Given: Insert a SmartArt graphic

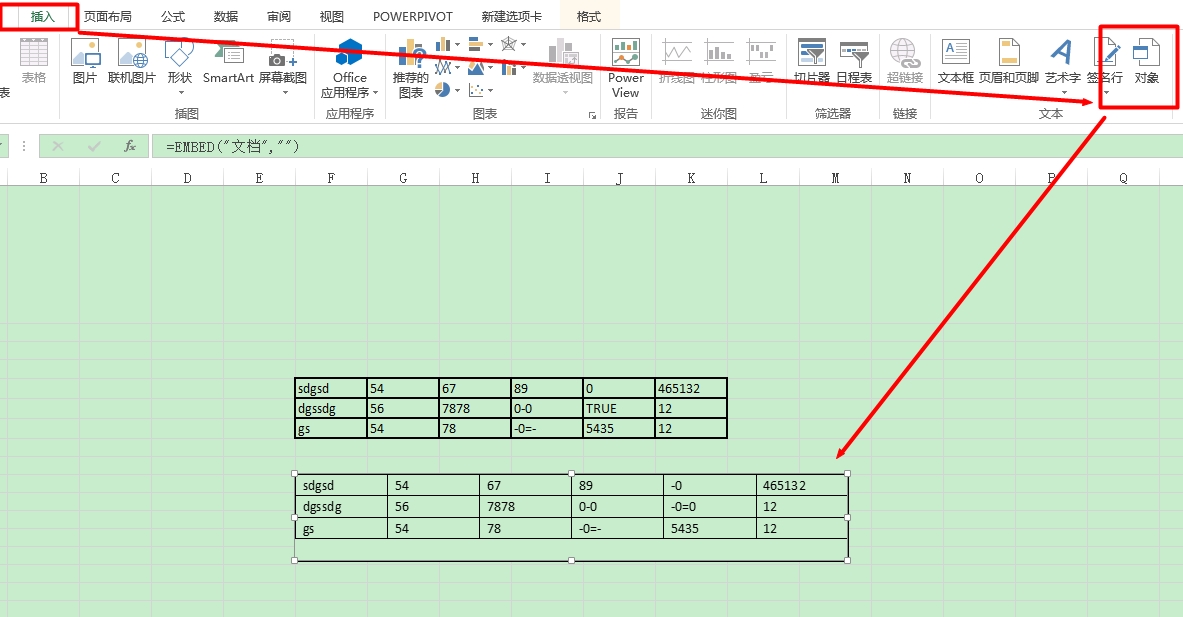Looking at the screenshot, I should pyautogui.click(x=228, y=62).
